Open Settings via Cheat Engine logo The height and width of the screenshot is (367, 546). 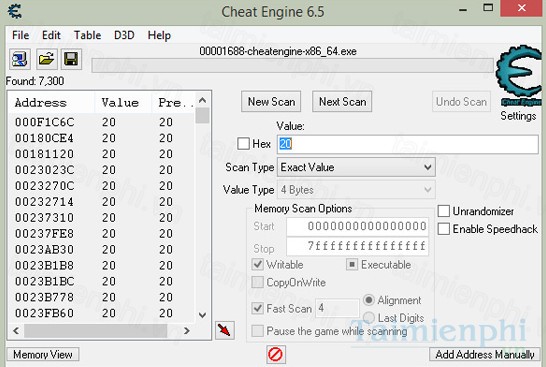tap(519, 75)
